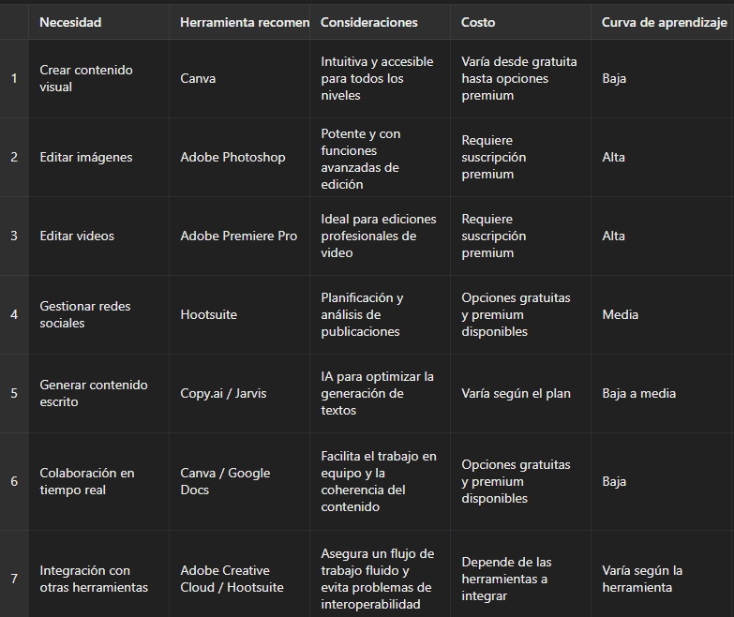The height and width of the screenshot is (617, 734).
Task: Click the Varía según el plan cell
Action: (x=516, y=393)
